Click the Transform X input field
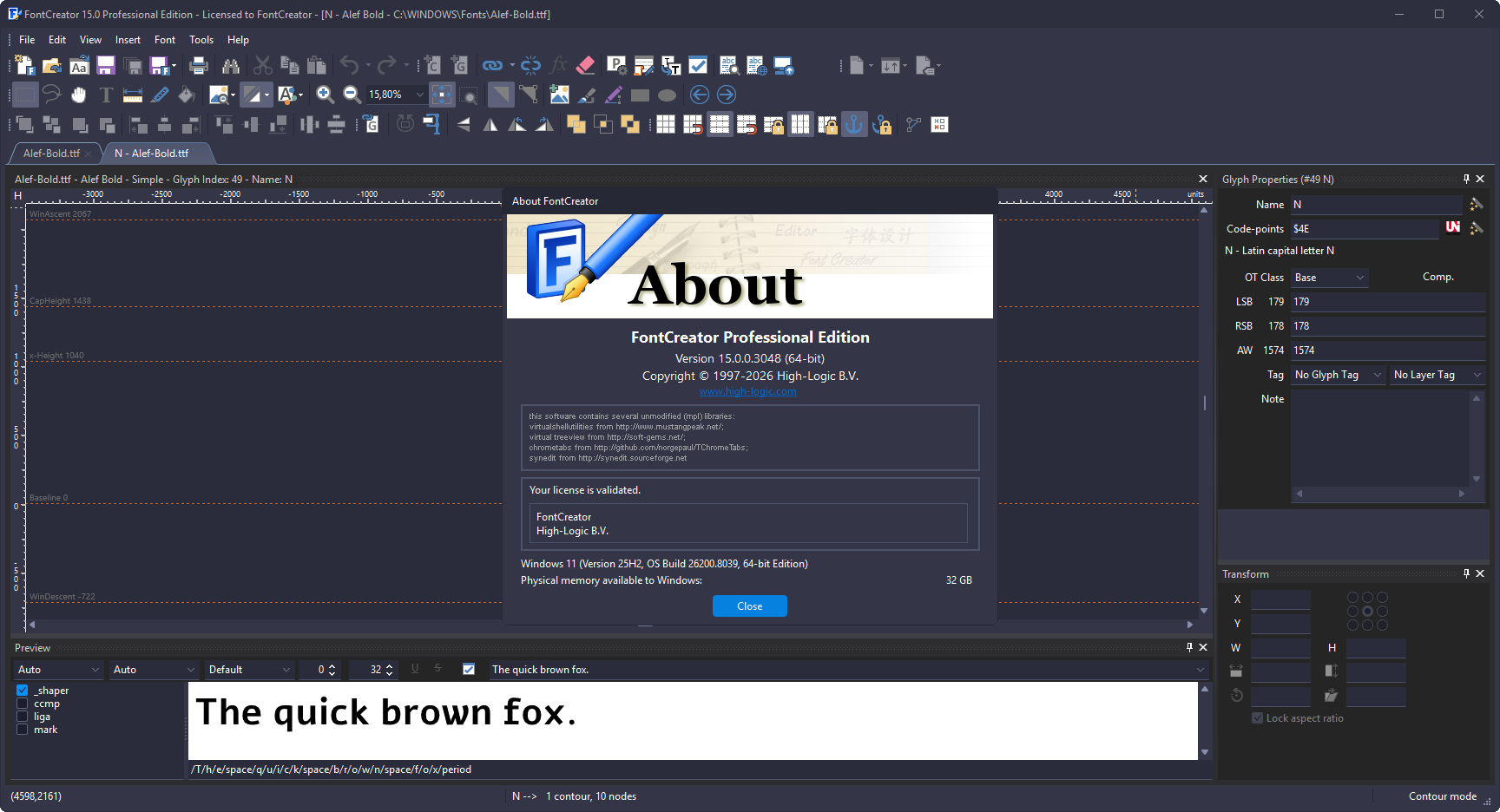The height and width of the screenshot is (812, 1500). tap(1280, 599)
